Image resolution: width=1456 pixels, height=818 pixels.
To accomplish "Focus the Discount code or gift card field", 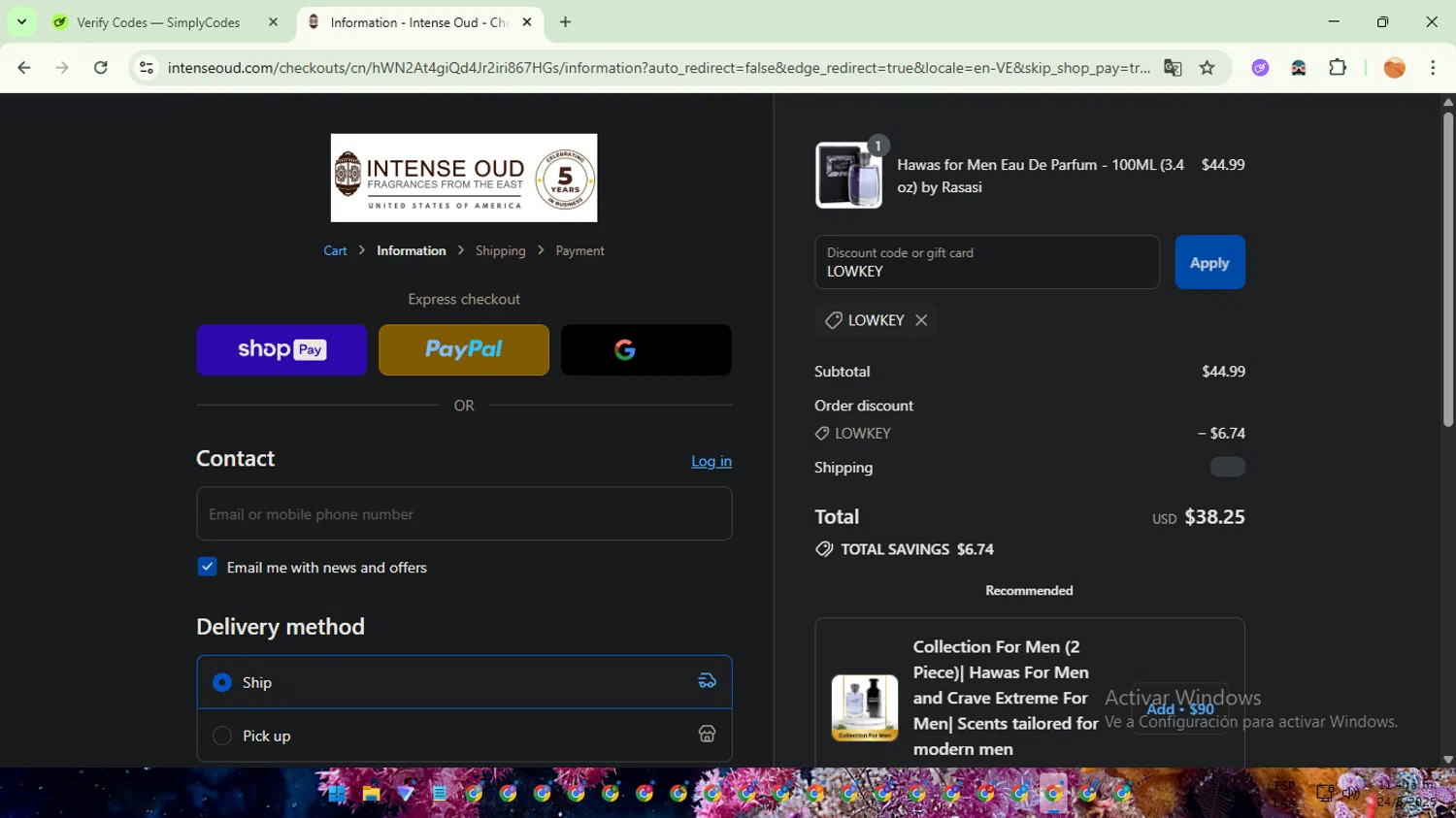I will pyautogui.click(x=987, y=262).
